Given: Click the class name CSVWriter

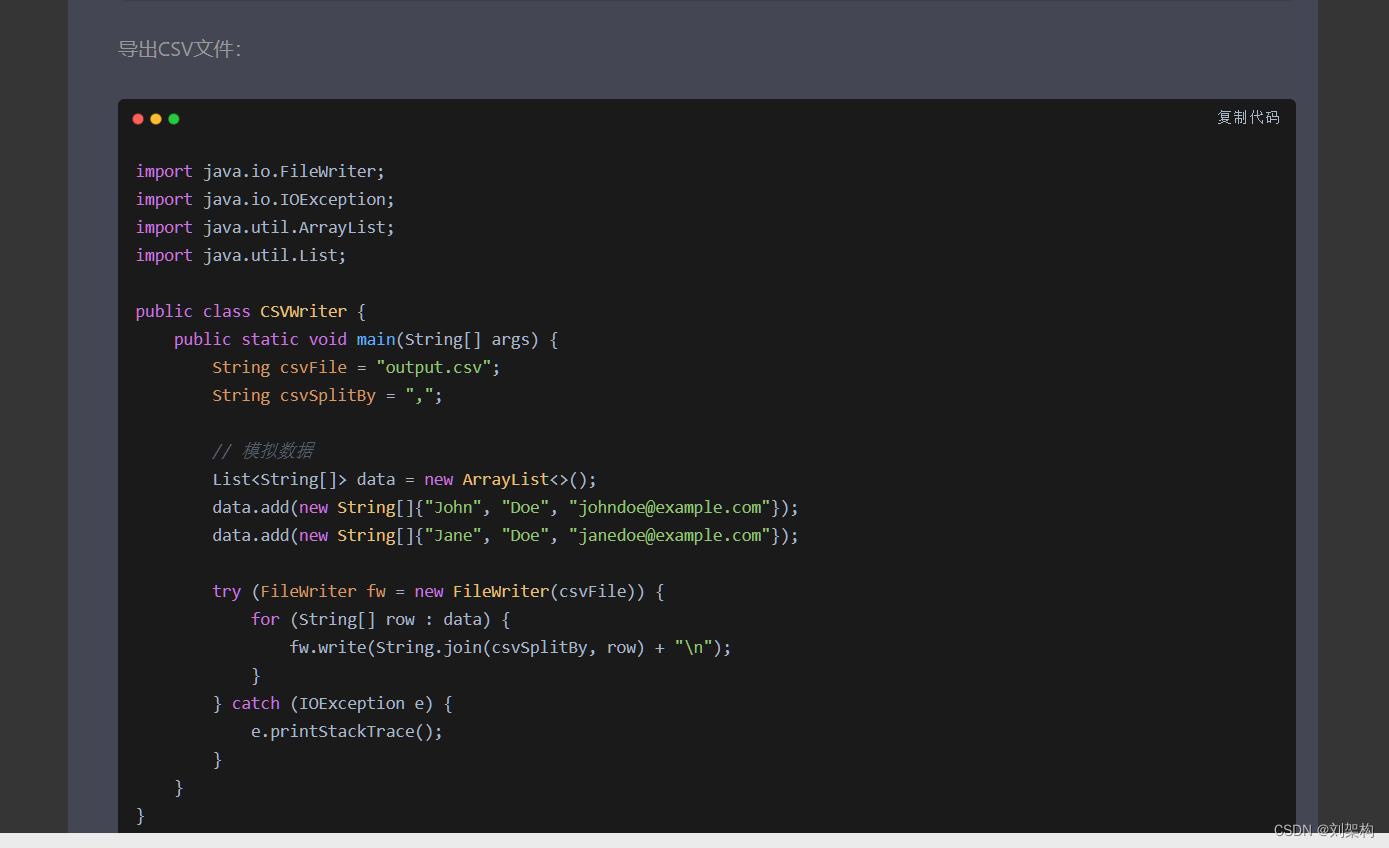Looking at the screenshot, I should pyautogui.click(x=304, y=311).
